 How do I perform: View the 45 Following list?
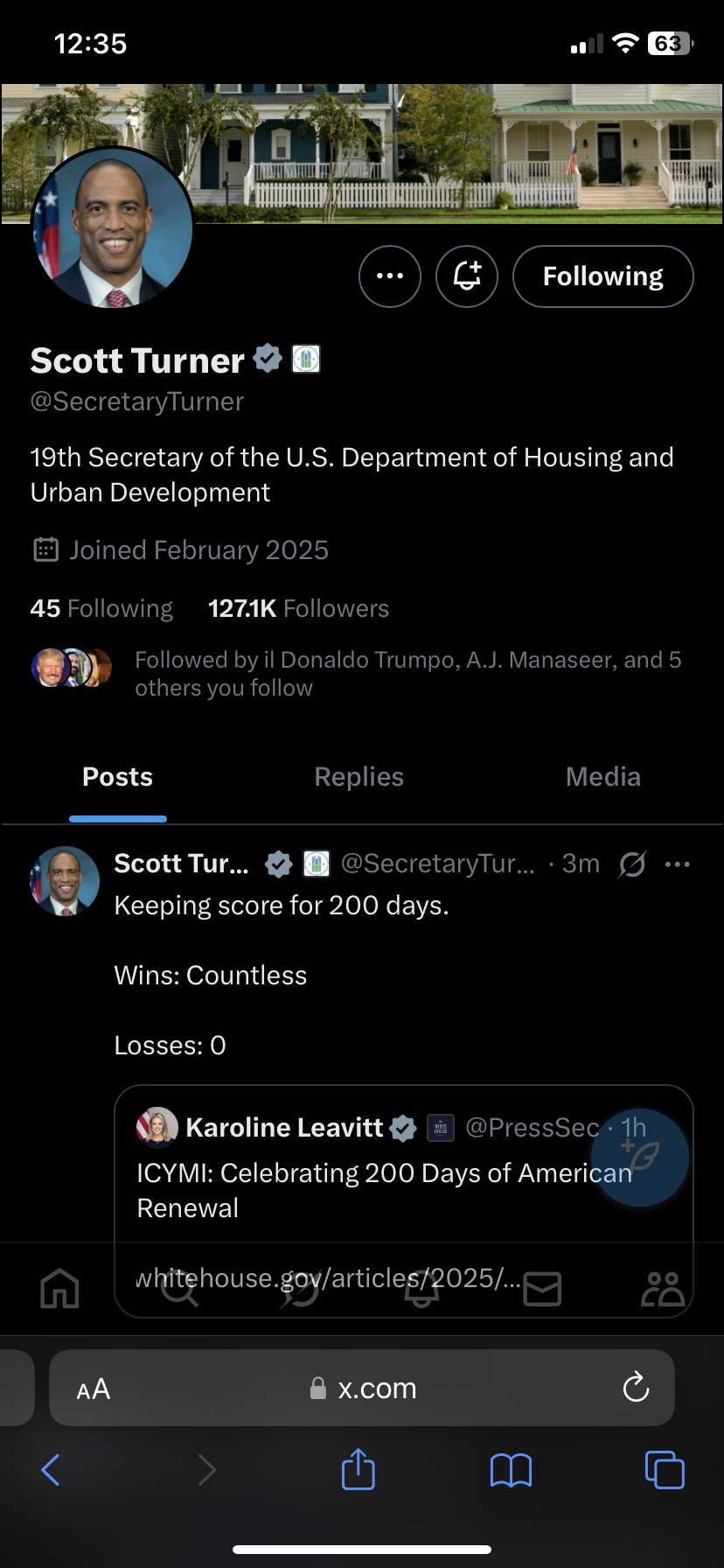point(101,608)
